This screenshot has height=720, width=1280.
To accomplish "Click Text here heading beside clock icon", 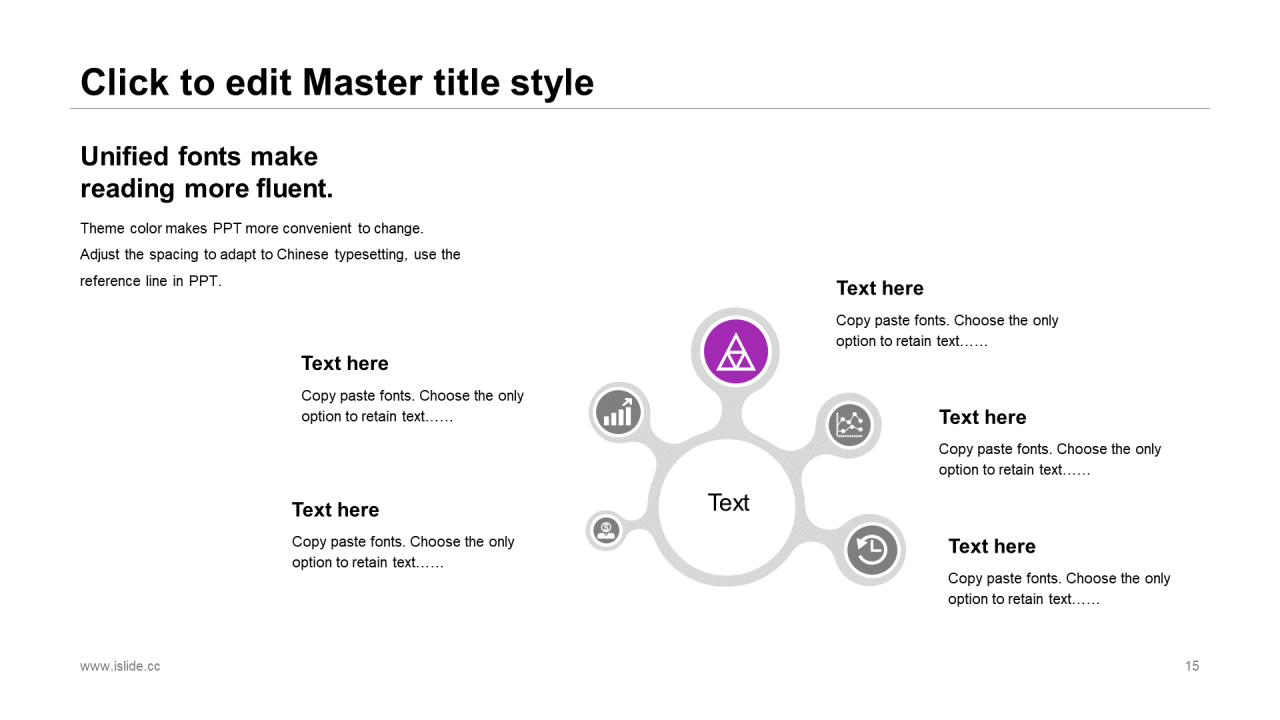I will click(x=991, y=546).
